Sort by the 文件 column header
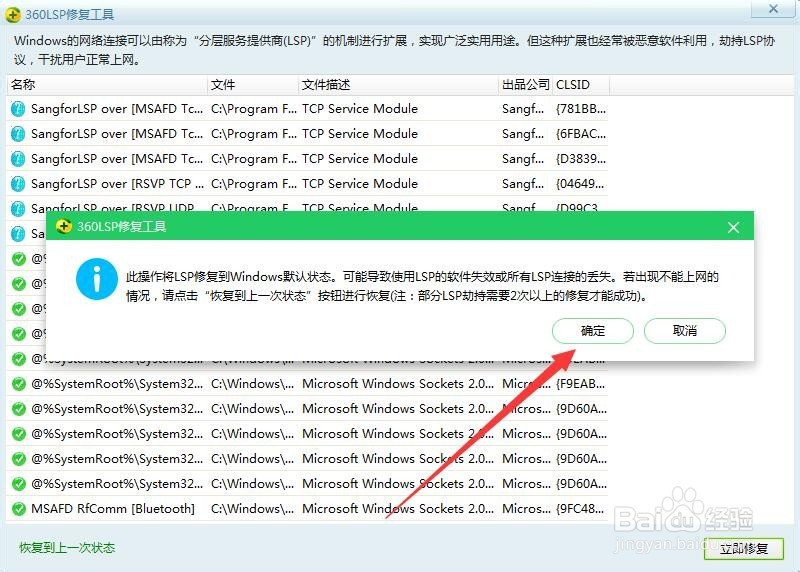Image resolution: width=800 pixels, height=572 pixels. point(253,85)
